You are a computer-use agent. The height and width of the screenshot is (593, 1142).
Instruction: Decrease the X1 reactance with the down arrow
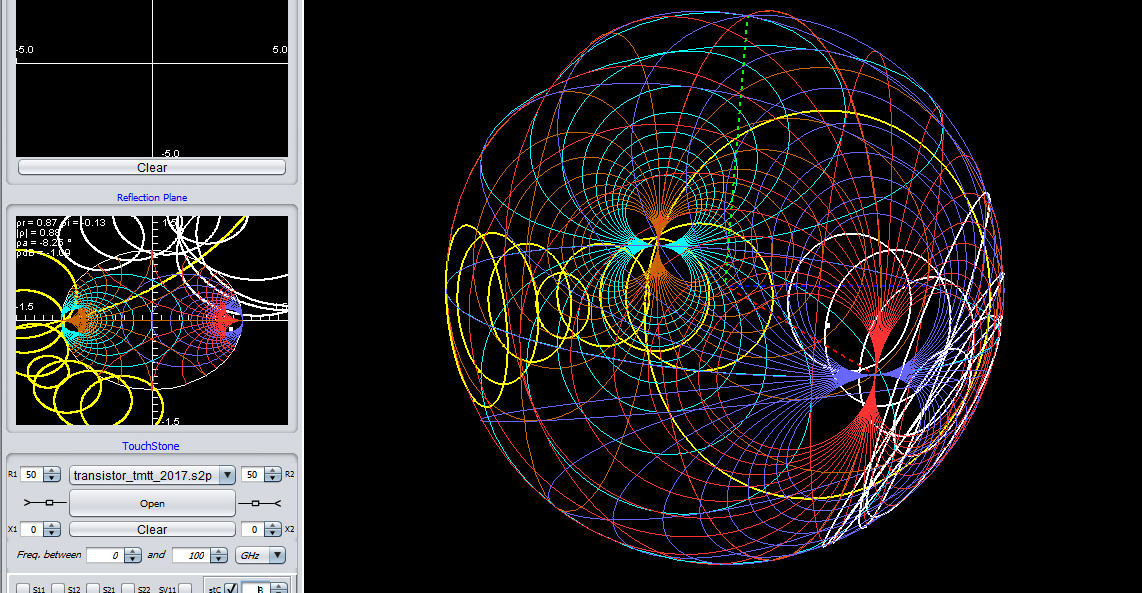point(53,533)
